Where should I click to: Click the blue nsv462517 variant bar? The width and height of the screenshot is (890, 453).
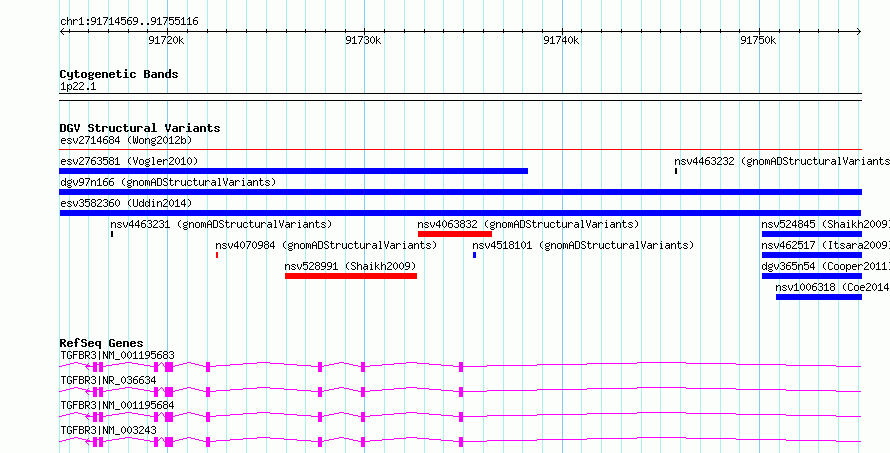(812, 255)
